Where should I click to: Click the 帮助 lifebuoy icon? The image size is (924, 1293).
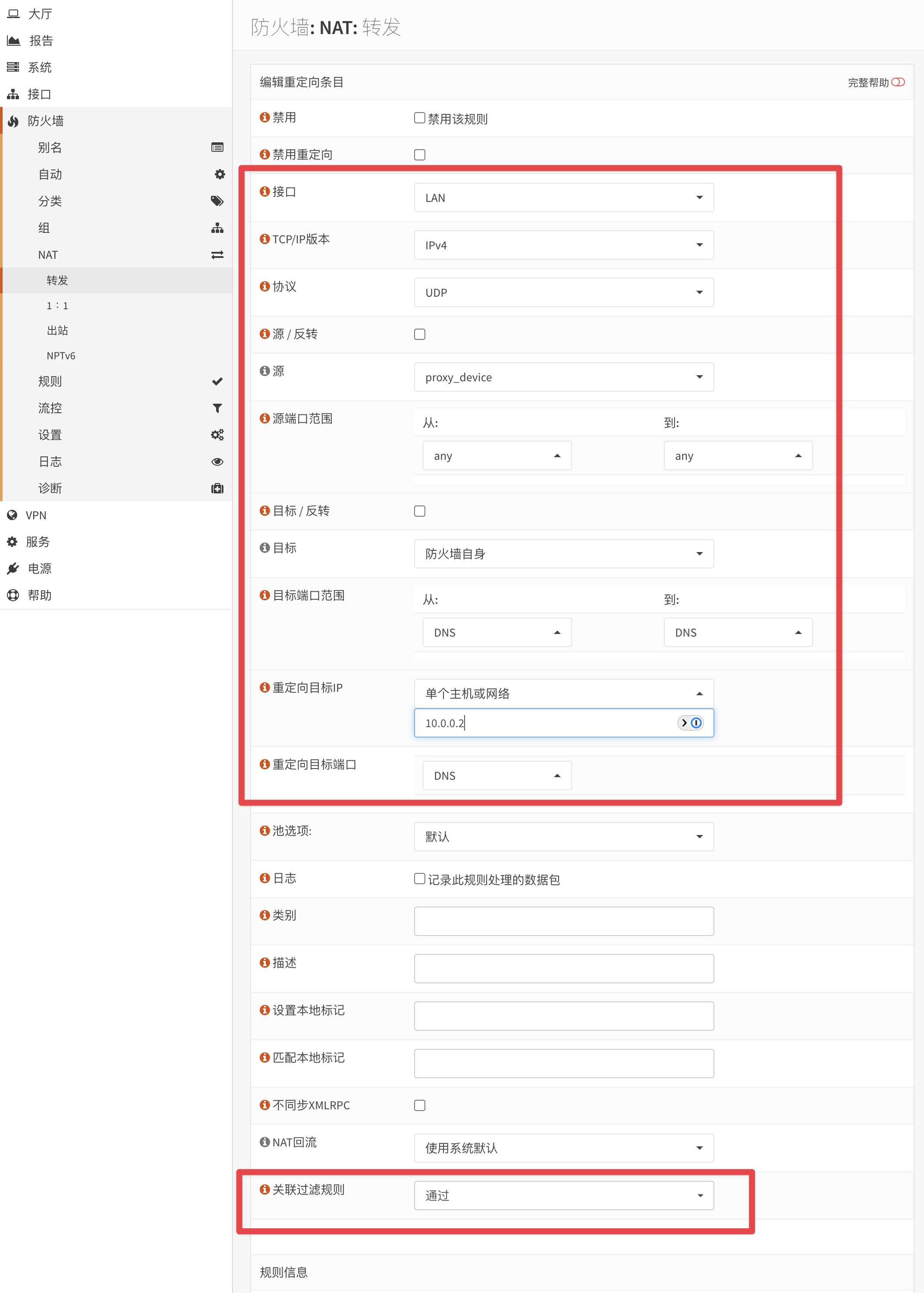(x=13, y=595)
